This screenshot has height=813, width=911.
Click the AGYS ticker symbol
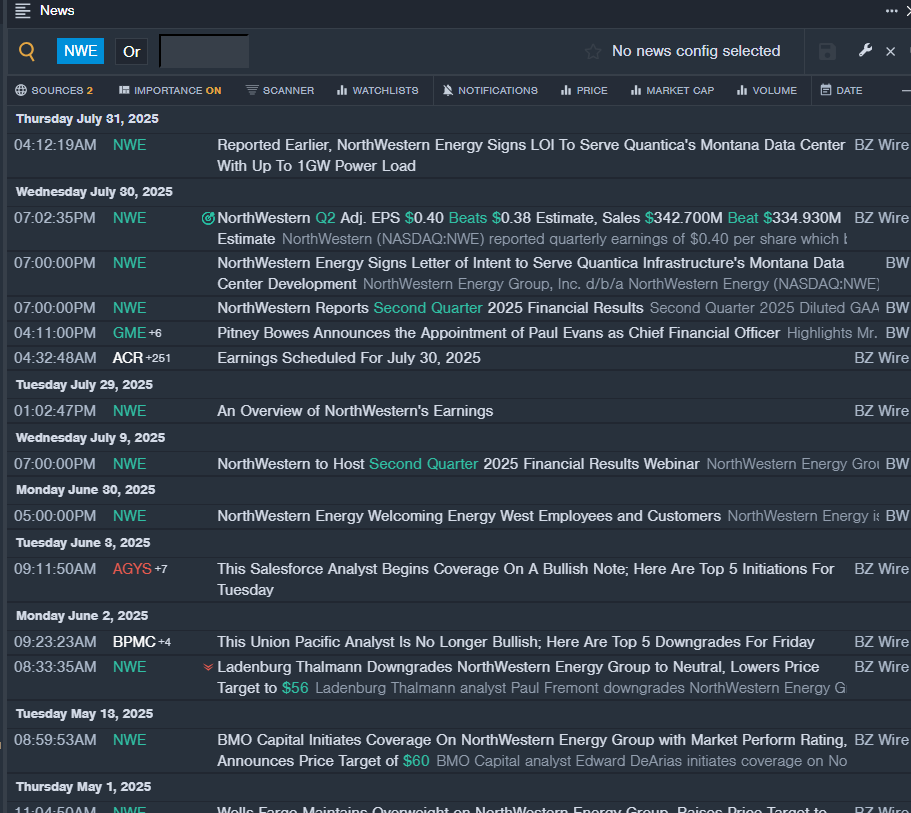point(132,569)
